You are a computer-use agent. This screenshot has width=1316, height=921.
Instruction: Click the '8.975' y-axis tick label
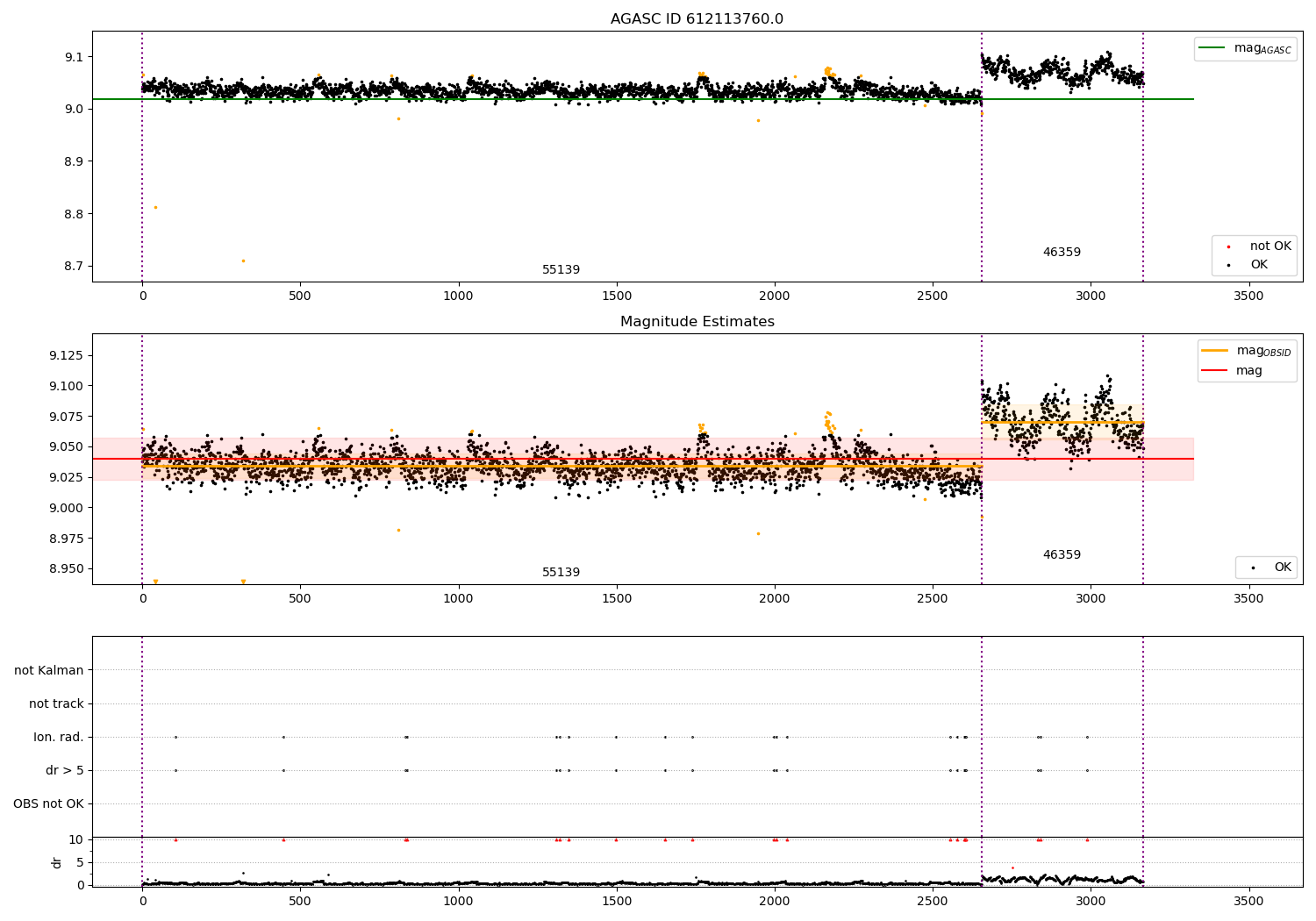(x=67, y=539)
